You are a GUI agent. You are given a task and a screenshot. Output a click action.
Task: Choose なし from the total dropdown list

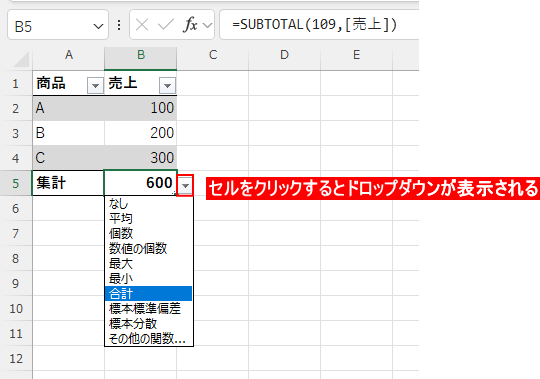(x=148, y=204)
